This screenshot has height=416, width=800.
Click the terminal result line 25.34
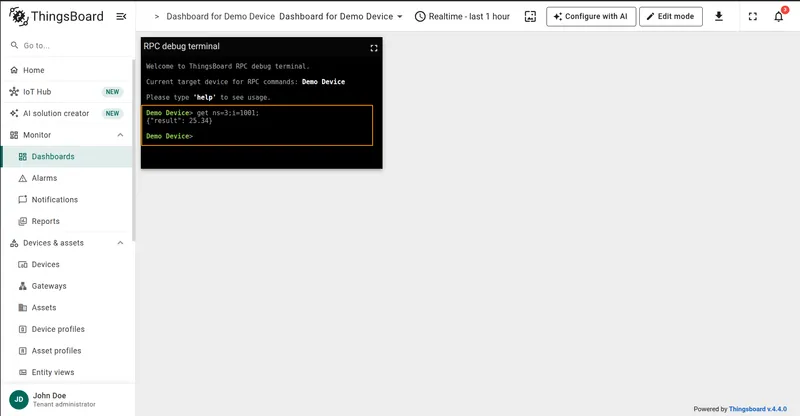click(x=179, y=121)
